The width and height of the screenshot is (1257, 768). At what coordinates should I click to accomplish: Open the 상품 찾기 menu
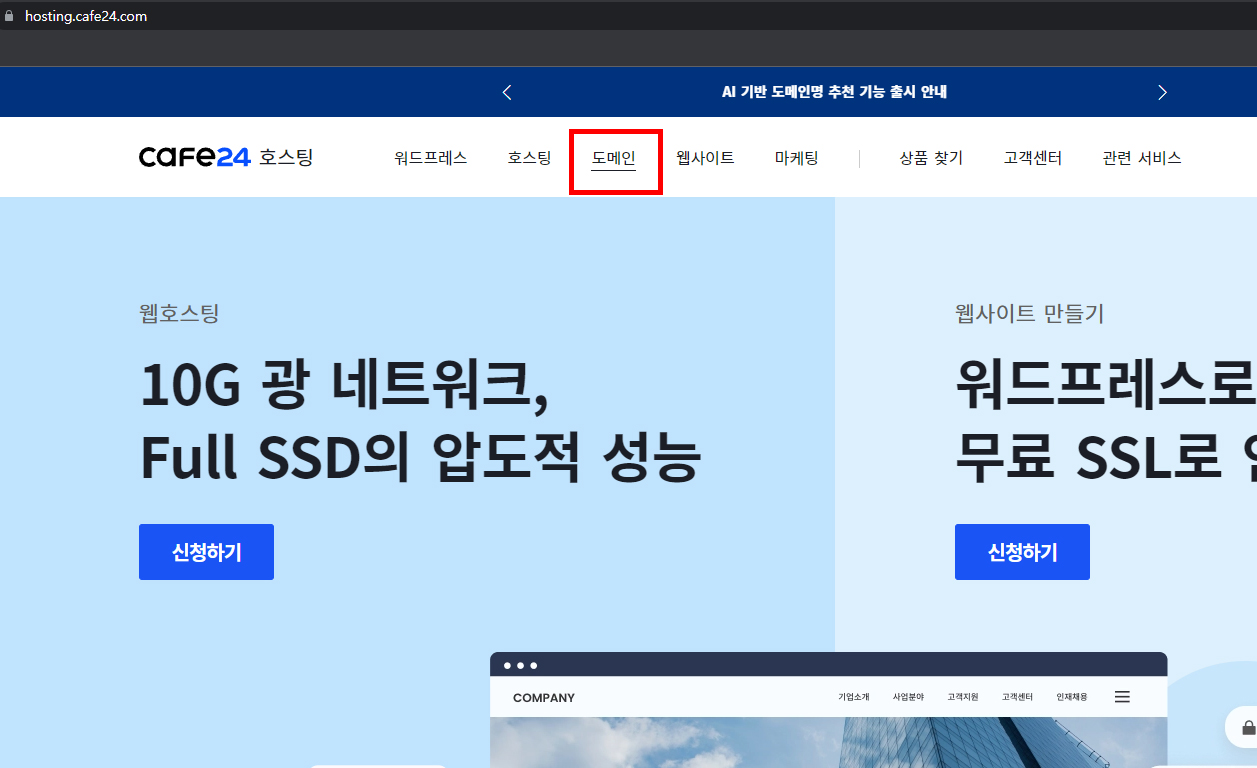[x=931, y=158]
